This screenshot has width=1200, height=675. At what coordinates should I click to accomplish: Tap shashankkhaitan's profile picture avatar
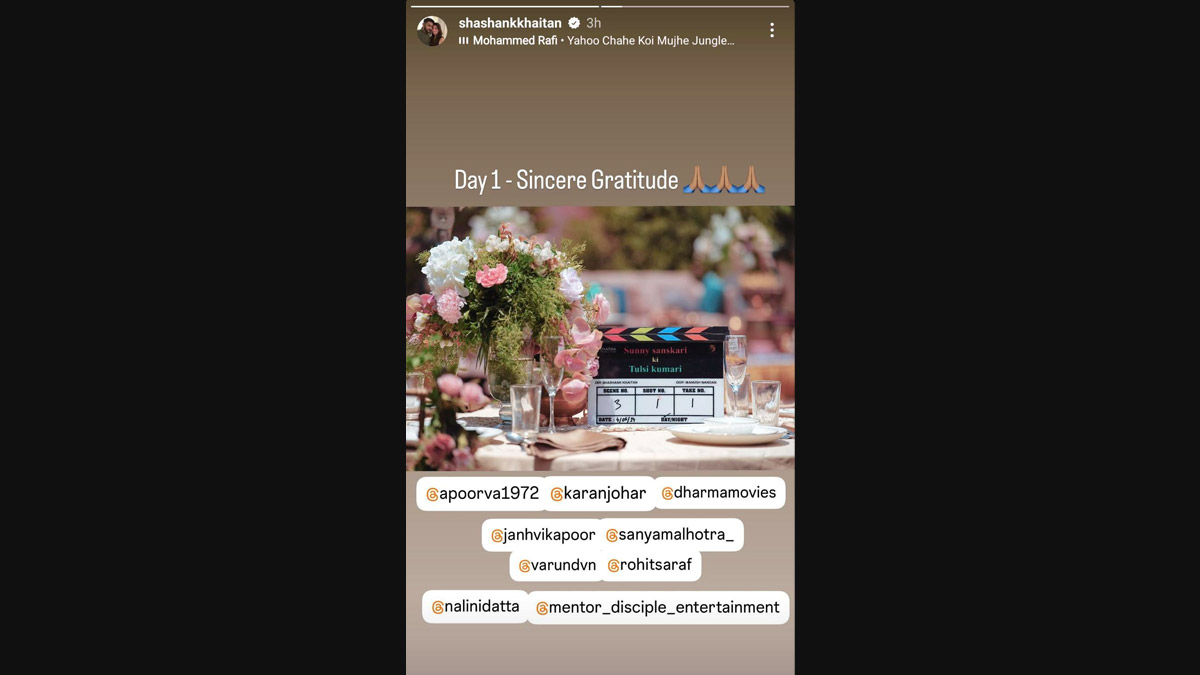432,31
